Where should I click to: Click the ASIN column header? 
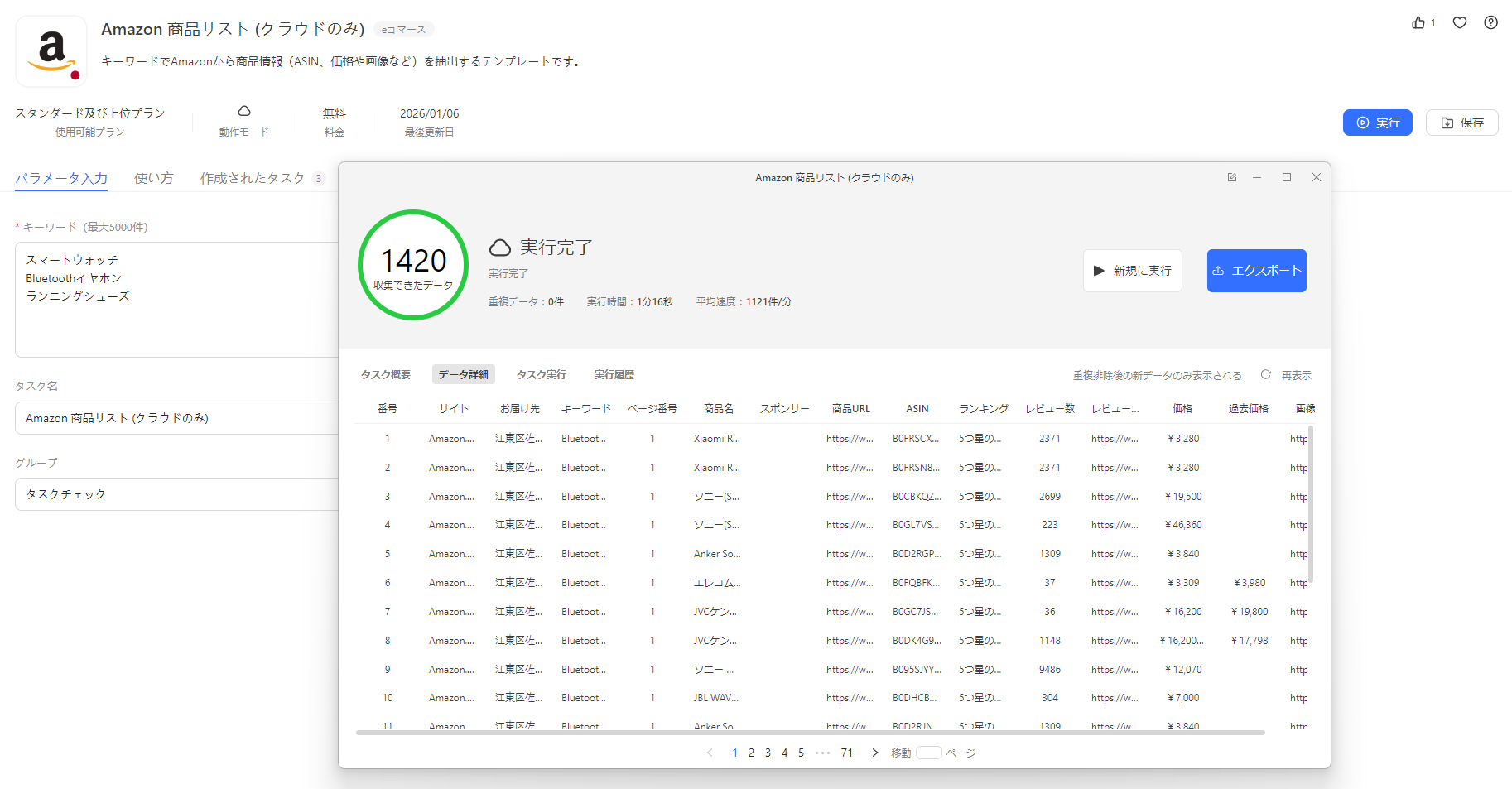pyautogui.click(x=917, y=409)
